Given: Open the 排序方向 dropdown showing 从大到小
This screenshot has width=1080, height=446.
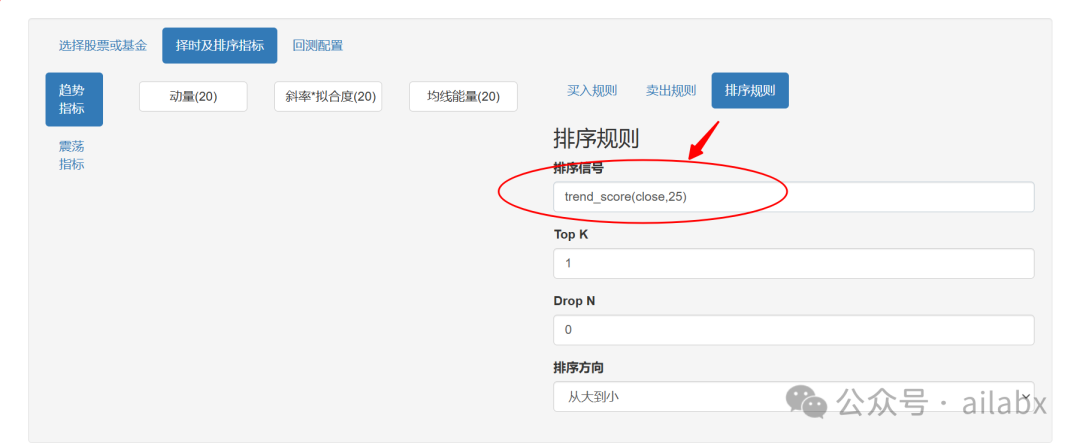Looking at the screenshot, I should (793, 396).
